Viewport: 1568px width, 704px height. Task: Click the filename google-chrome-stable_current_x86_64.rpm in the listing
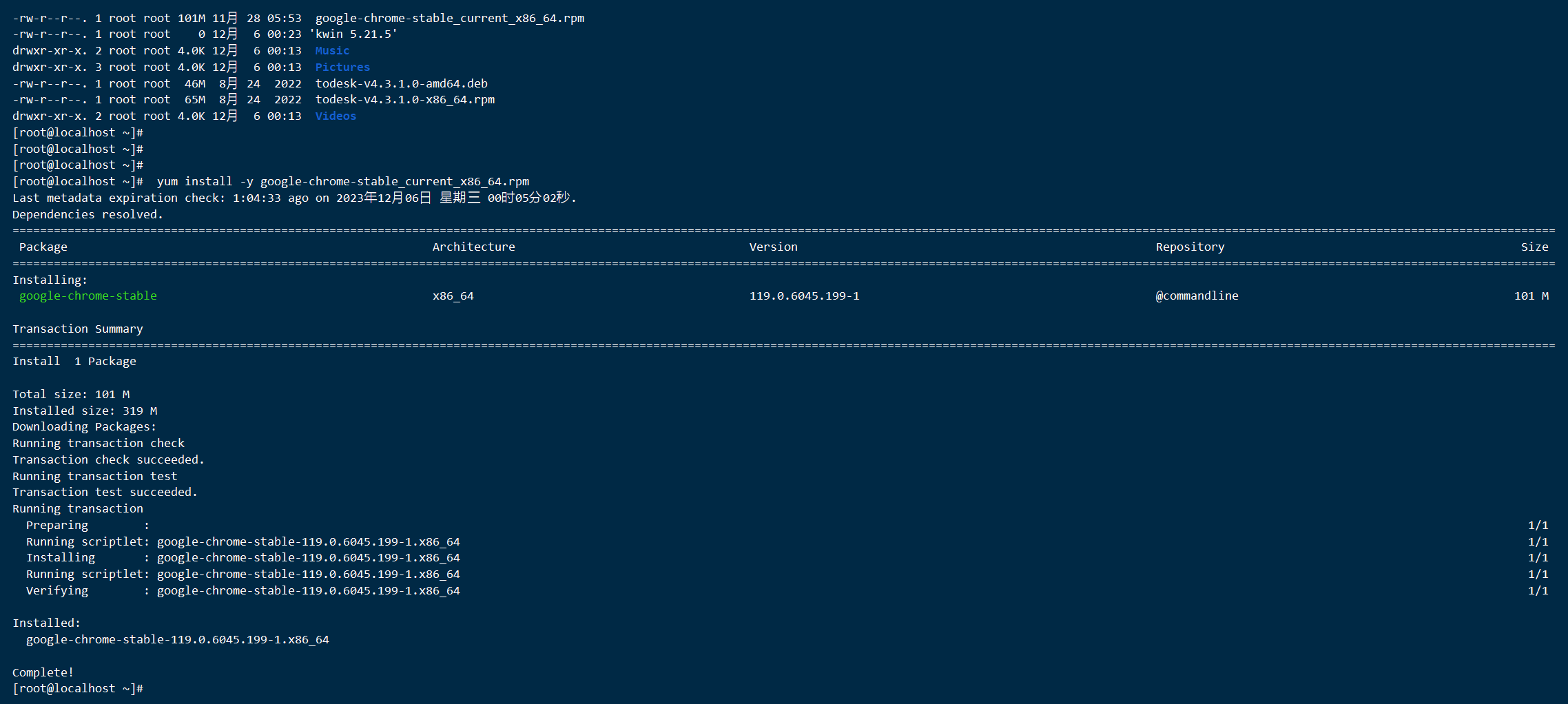click(450, 19)
